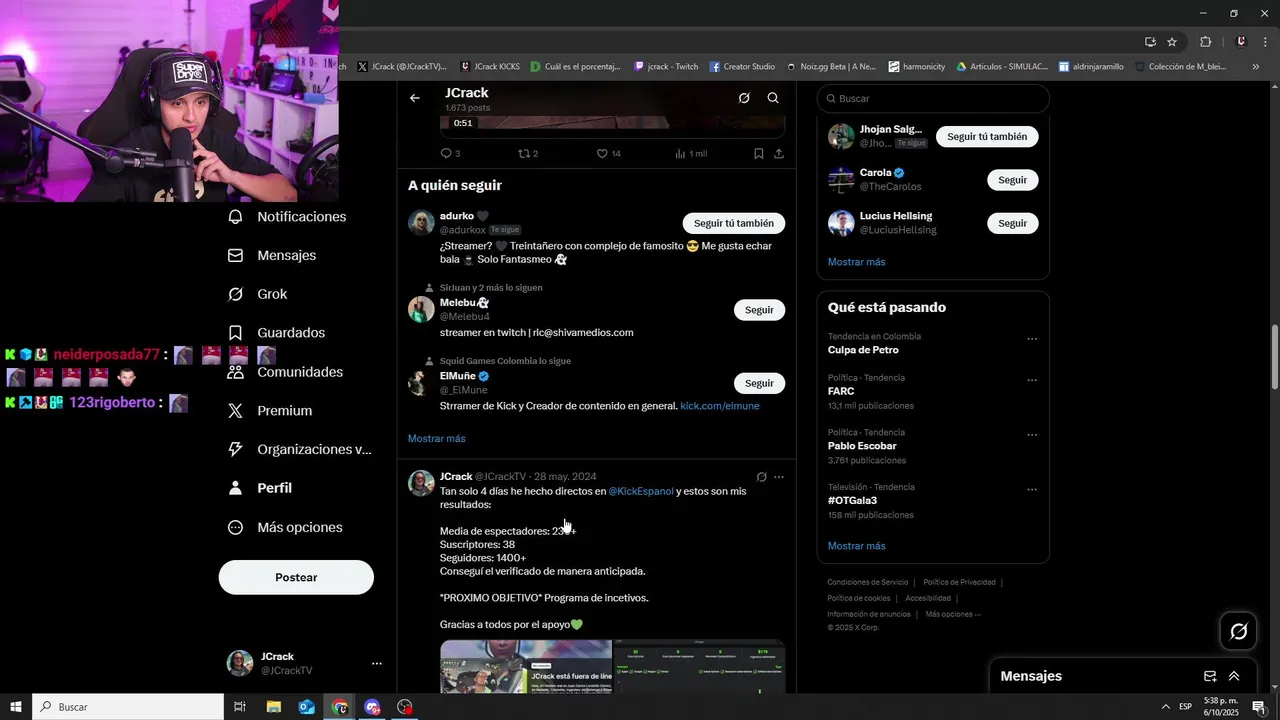Screen dimensions: 1280x720
Task: Open the floating Grok button
Action: coord(1239,631)
